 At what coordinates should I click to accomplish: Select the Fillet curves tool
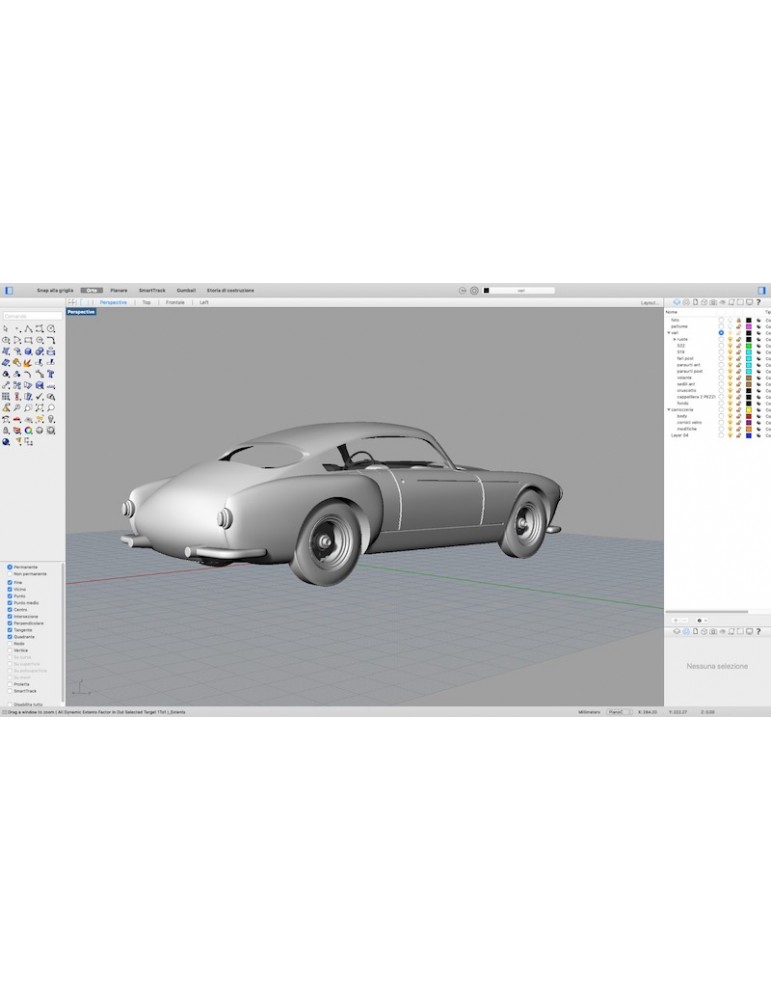point(51,340)
